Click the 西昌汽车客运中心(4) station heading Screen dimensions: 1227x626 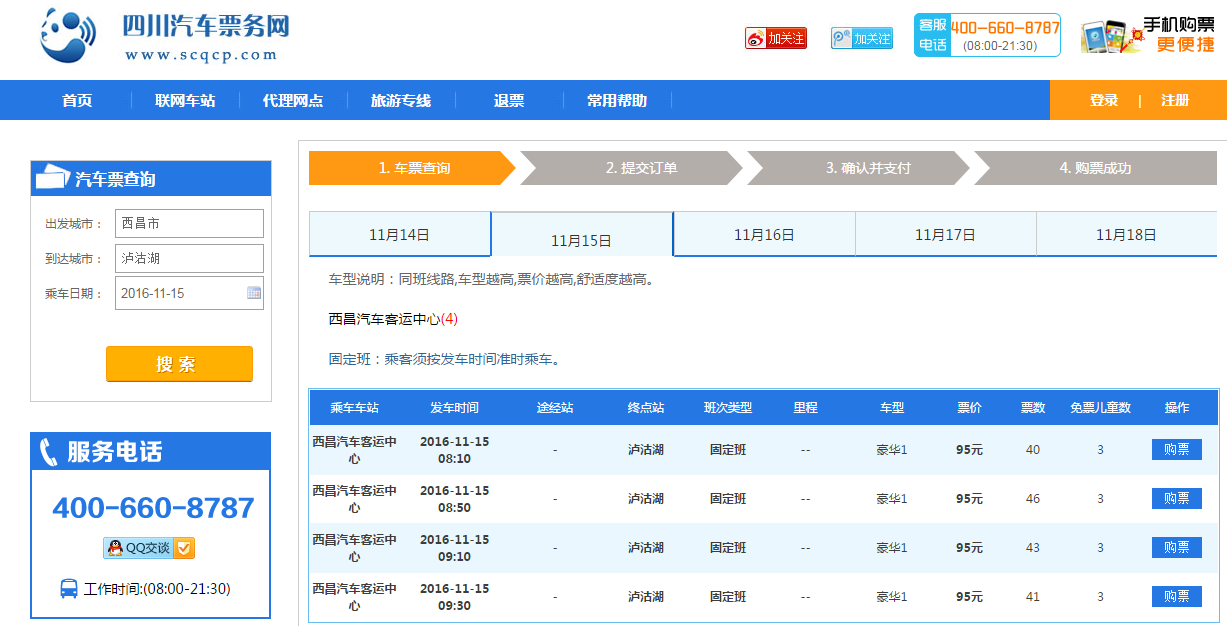click(x=393, y=319)
